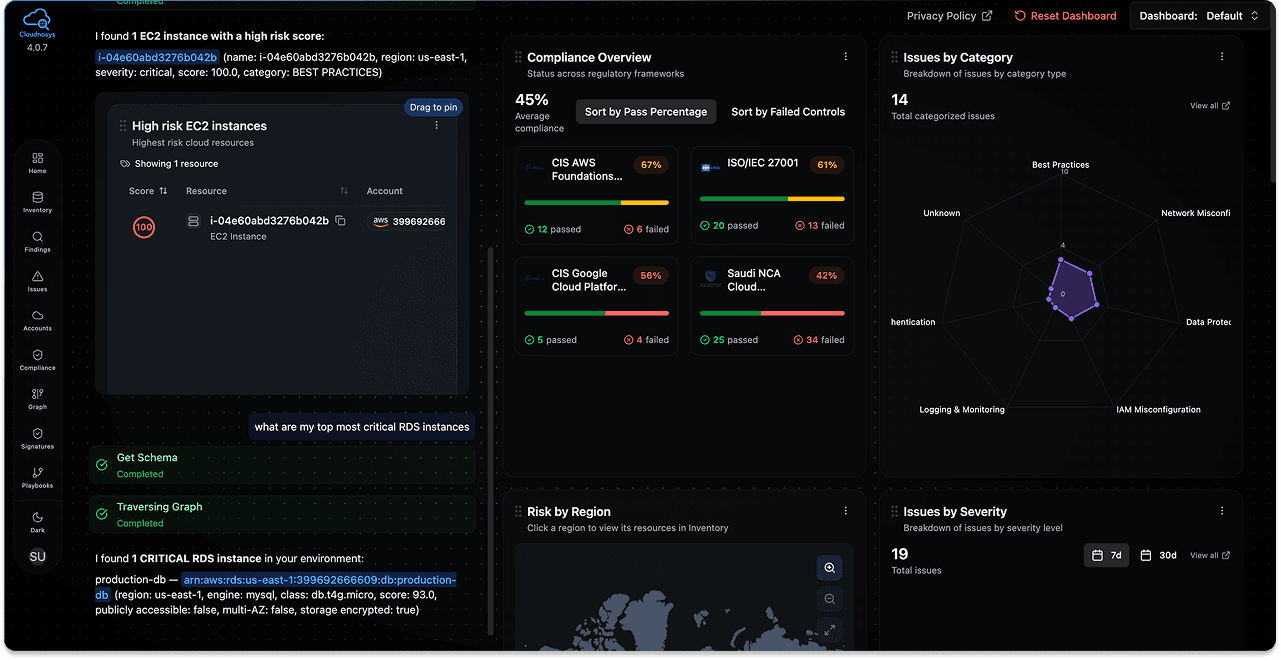Open the Dashboard Default dropdown
This screenshot has width=1281, height=659.
1200,16
